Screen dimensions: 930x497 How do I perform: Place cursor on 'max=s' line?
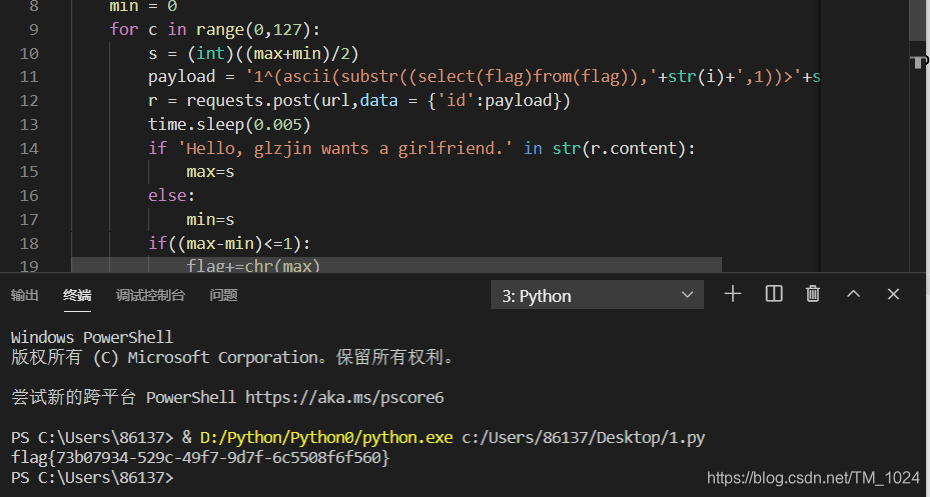(211, 172)
